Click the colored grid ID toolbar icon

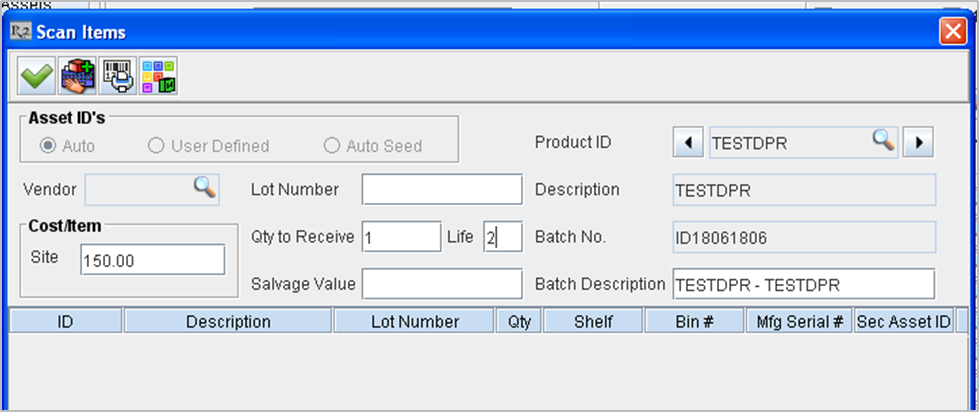[x=158, y=76]
